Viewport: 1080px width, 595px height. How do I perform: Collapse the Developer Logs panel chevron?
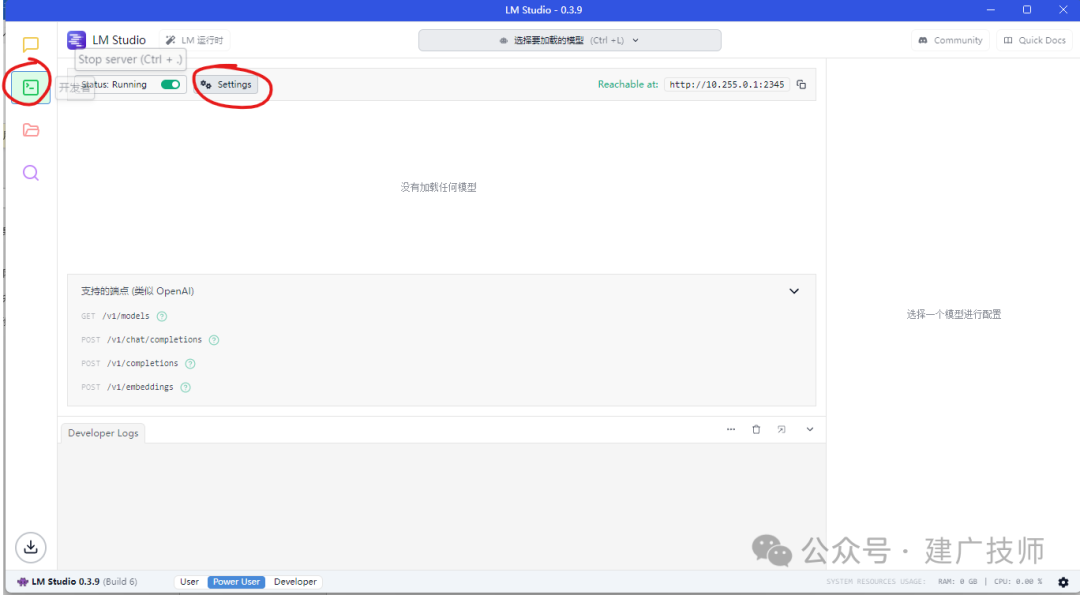tap(810, 429)
